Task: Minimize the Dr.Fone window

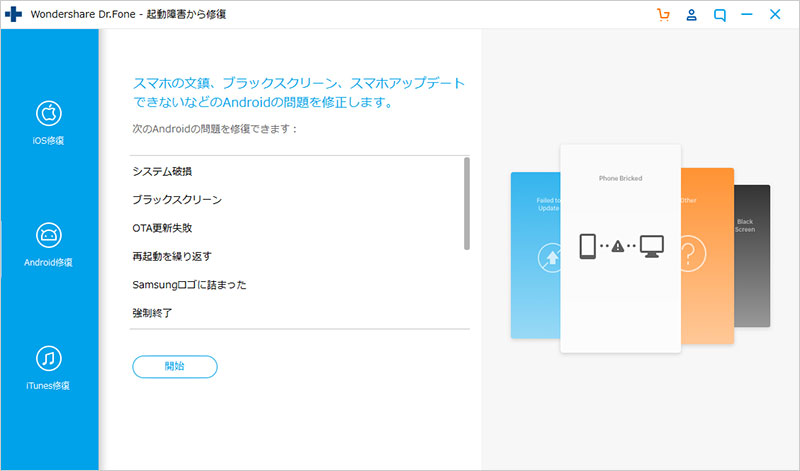Action: (747, 14)
